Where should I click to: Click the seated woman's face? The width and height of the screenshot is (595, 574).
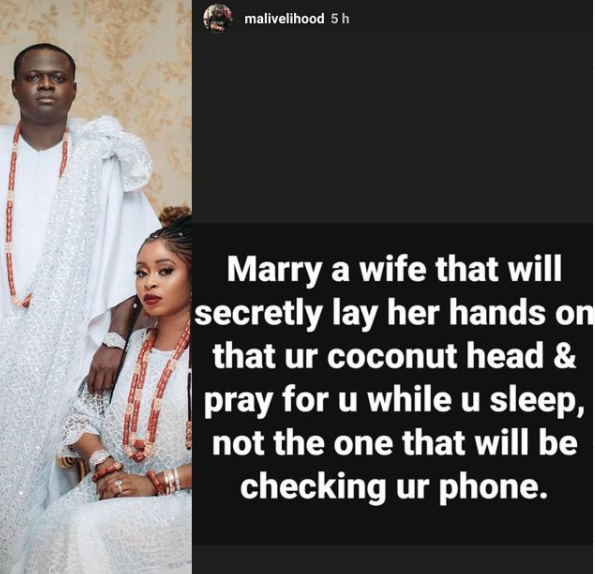[158, 279]
